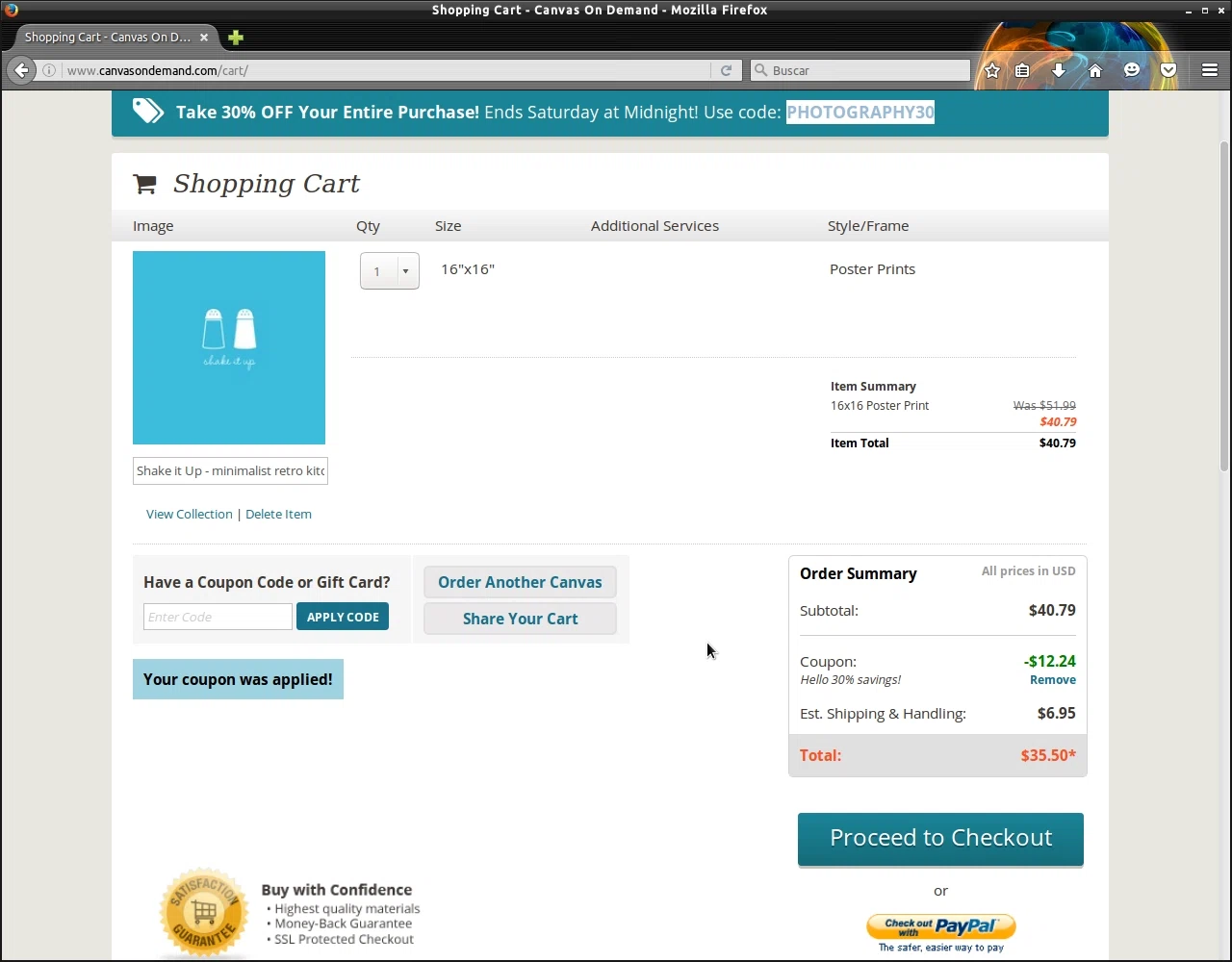Click the 16"x16" size text
The width and height of the screenshot is (1232, 962).
click(468, 269)
